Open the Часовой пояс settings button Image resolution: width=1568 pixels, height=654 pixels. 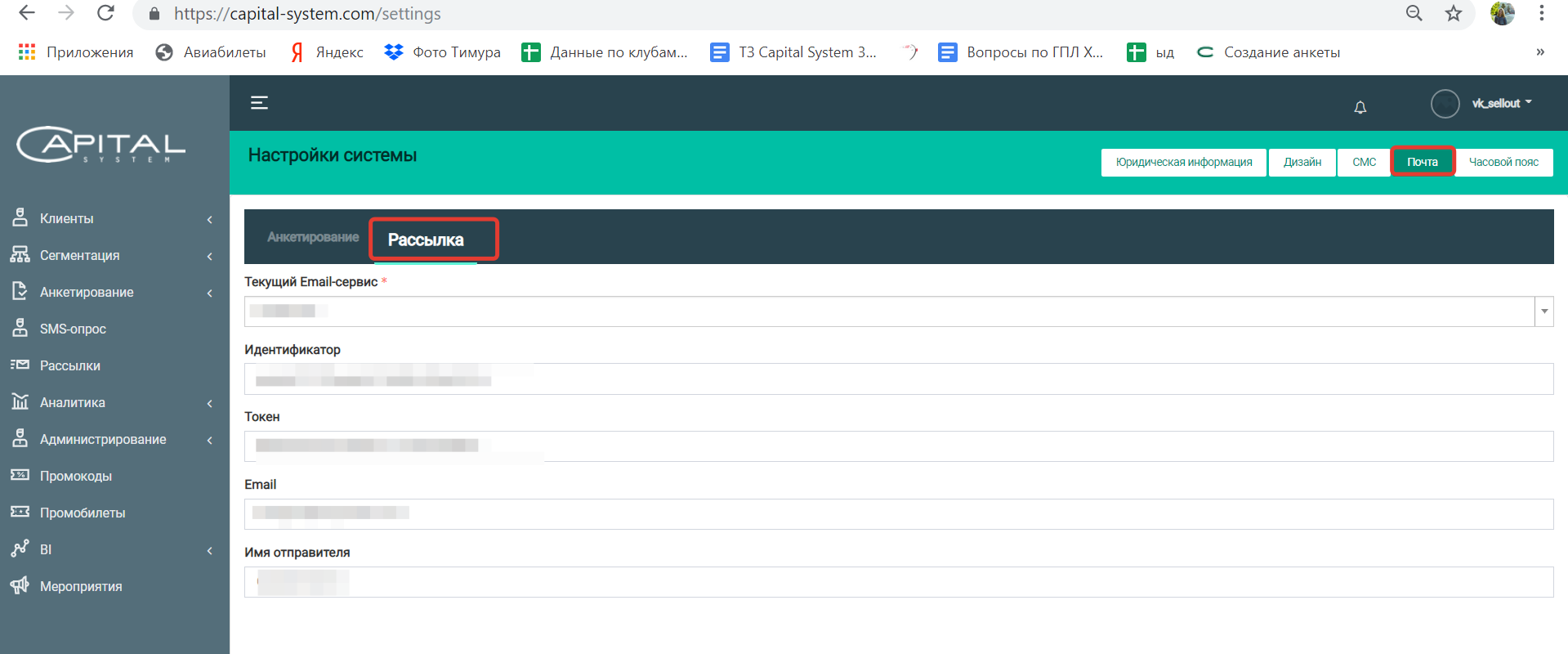[1503, 162]
